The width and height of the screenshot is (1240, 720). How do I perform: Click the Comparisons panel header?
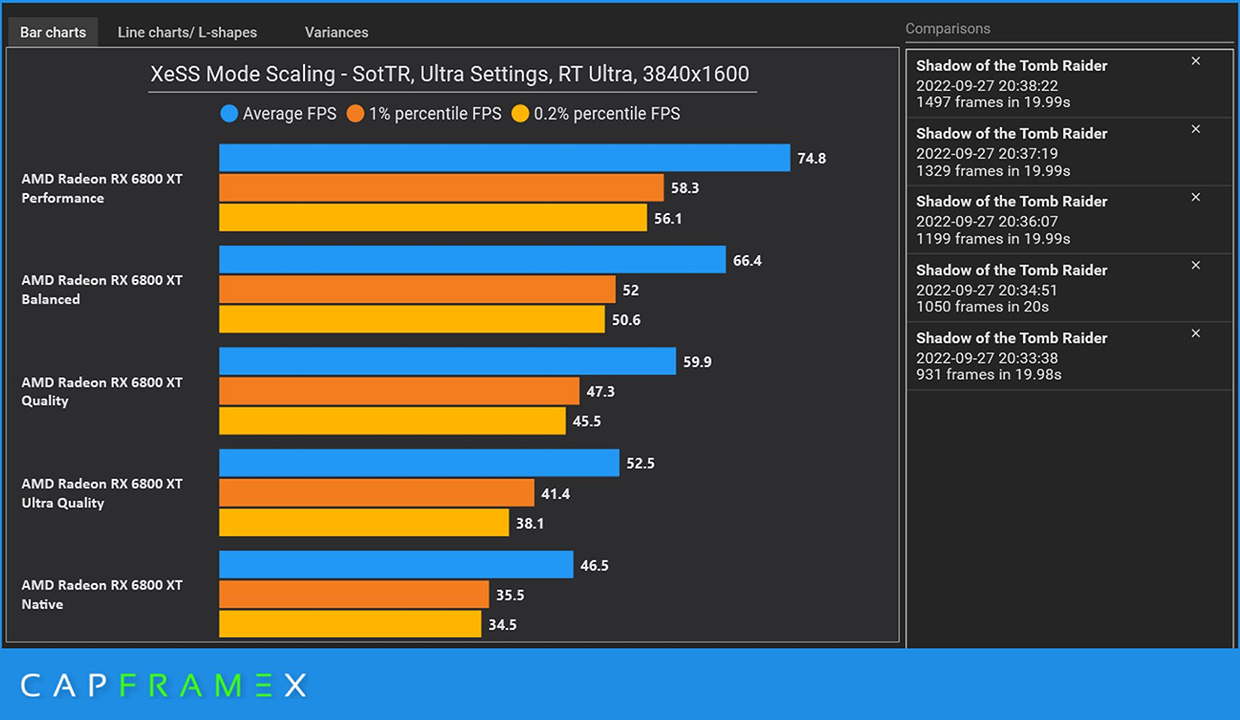pos(948,29)
